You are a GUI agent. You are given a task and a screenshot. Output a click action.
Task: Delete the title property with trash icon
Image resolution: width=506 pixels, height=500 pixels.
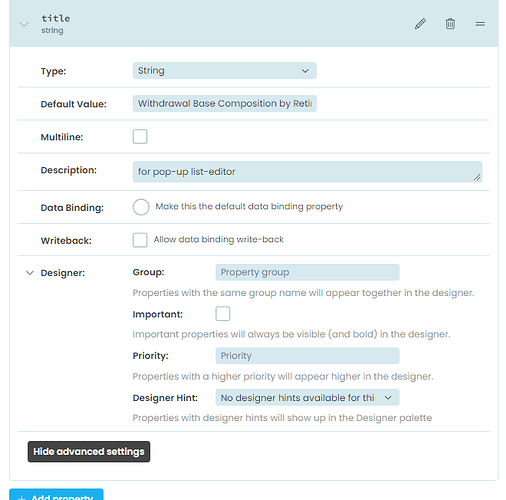pyautogui.click(x=450, y=24)
